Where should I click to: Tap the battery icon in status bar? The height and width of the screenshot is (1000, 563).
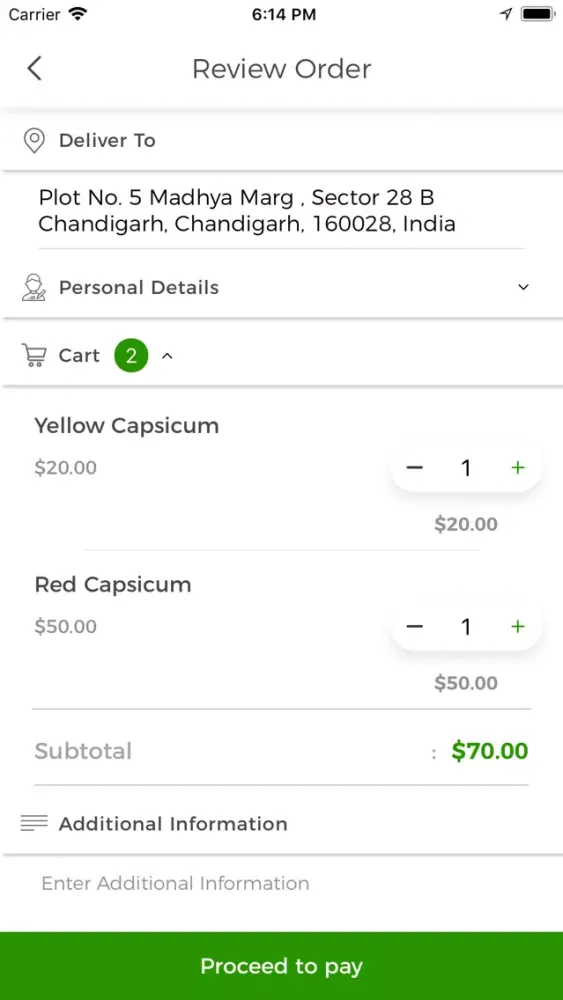537,14
